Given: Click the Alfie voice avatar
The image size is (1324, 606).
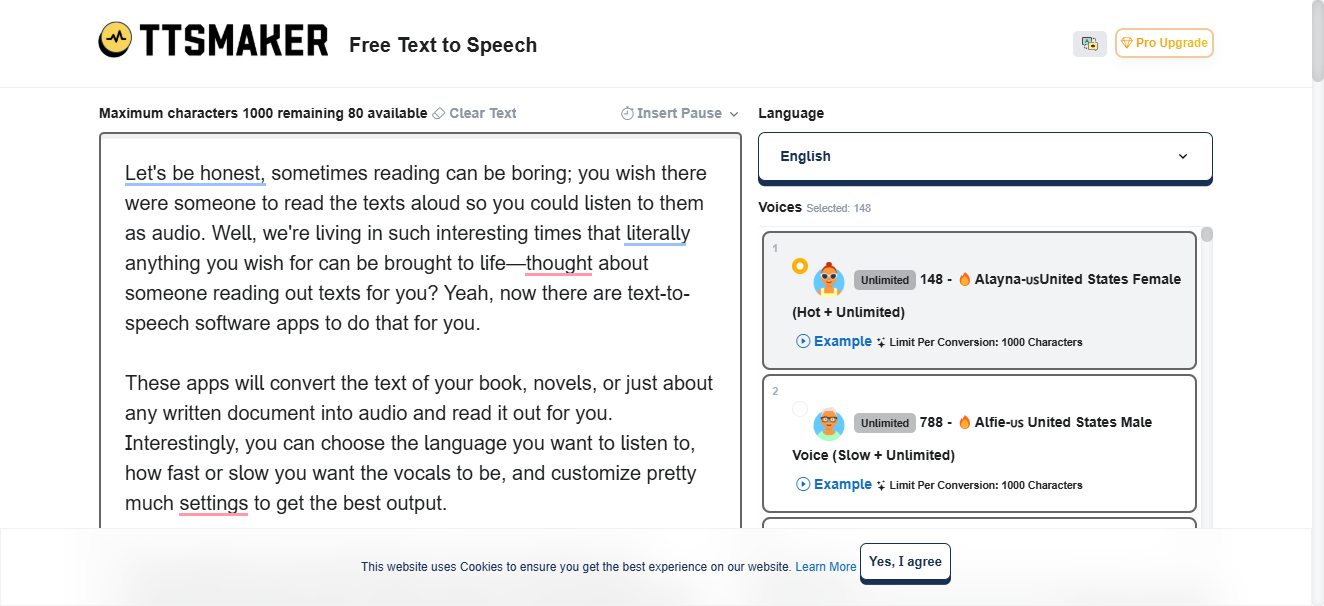Looking at the screenshot, I should coord(829,423).
